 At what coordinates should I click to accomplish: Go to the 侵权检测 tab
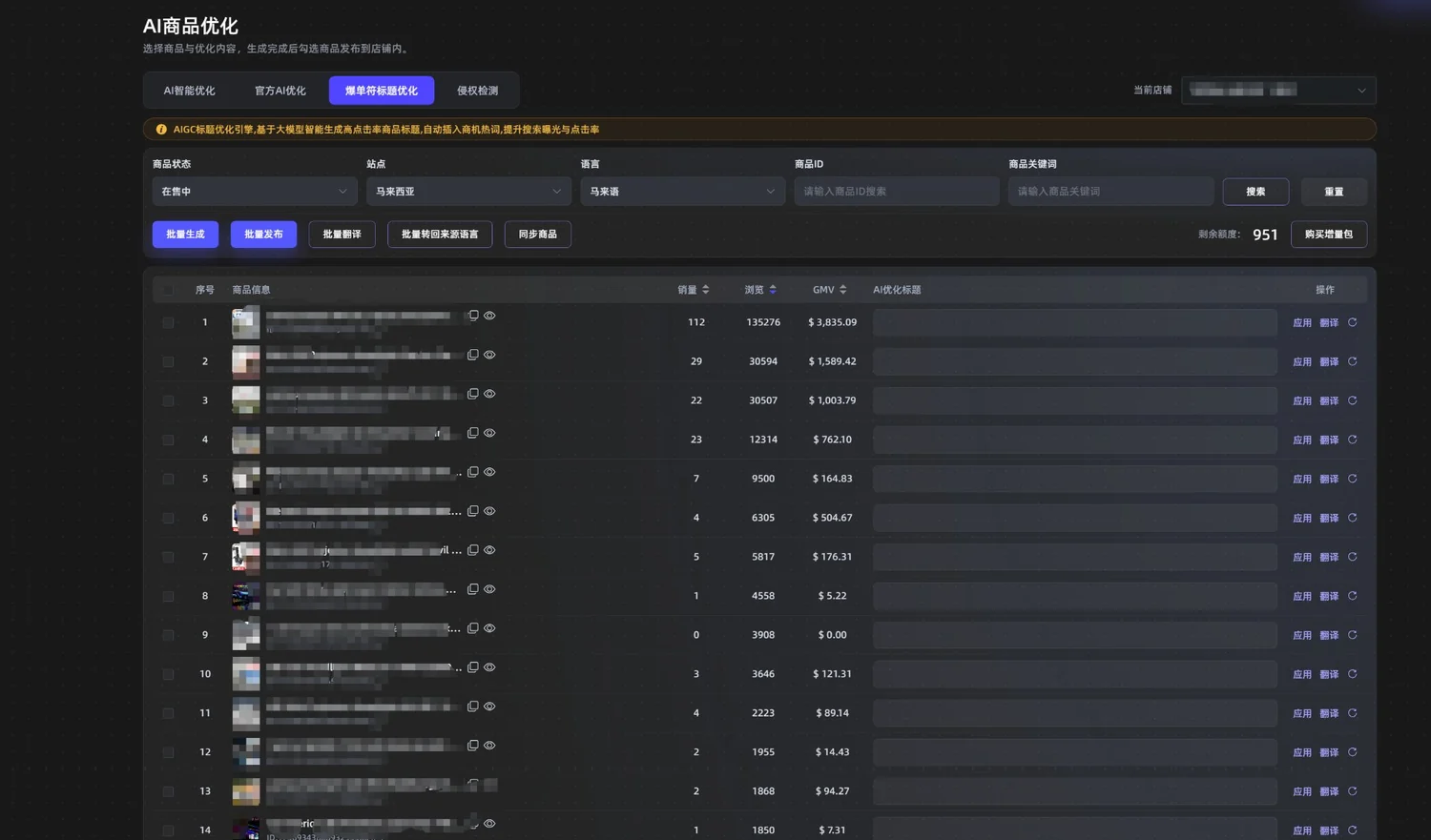(477, 91)
